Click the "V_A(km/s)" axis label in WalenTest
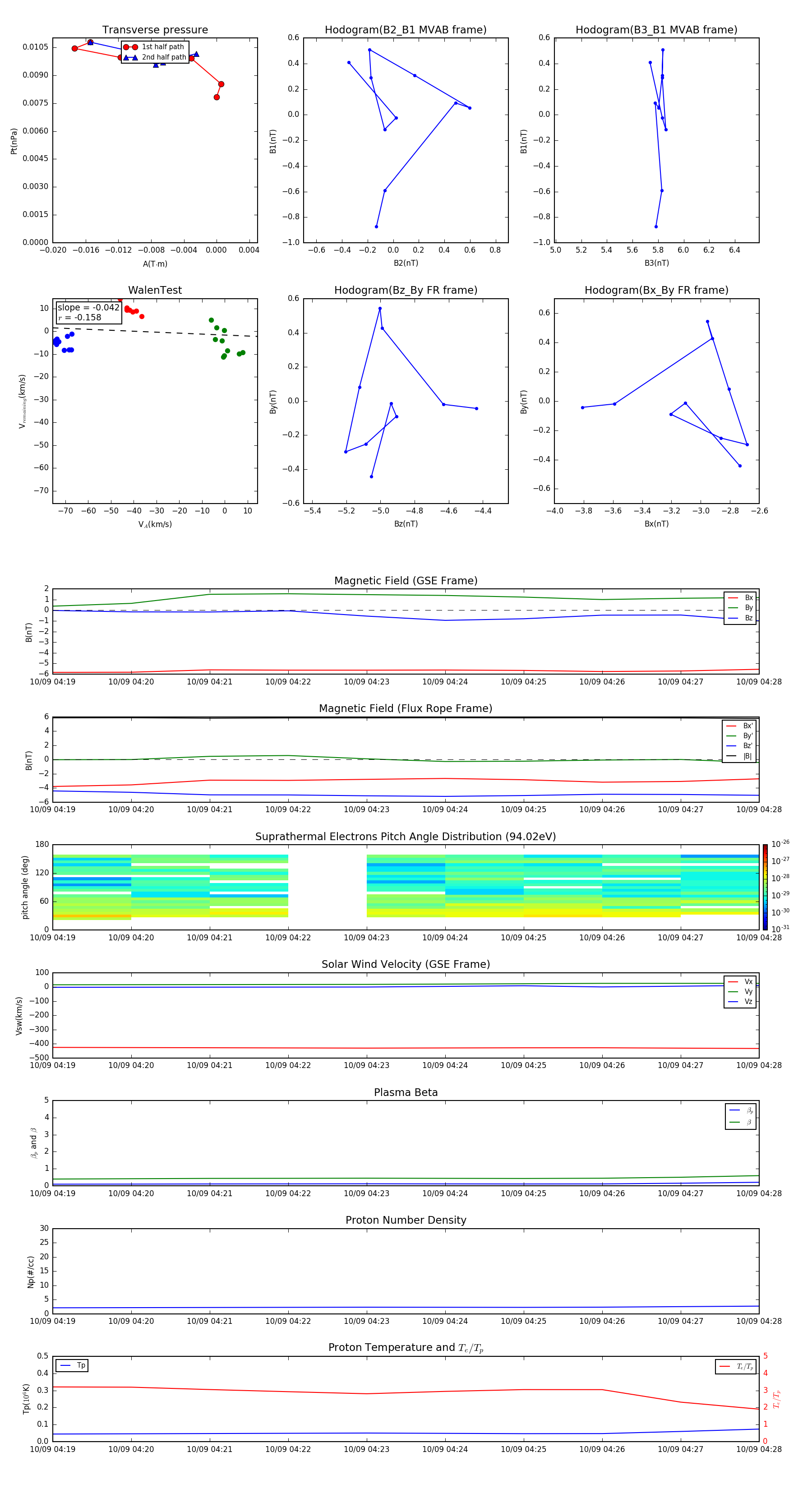The height and width of the screenshot is (1489, 812). 155,524
